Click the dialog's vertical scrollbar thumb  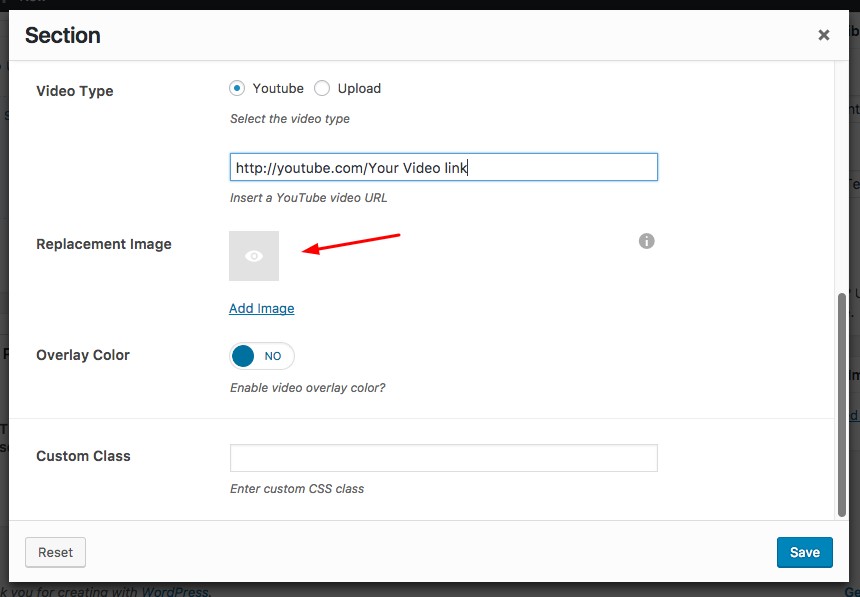point(842,405)
